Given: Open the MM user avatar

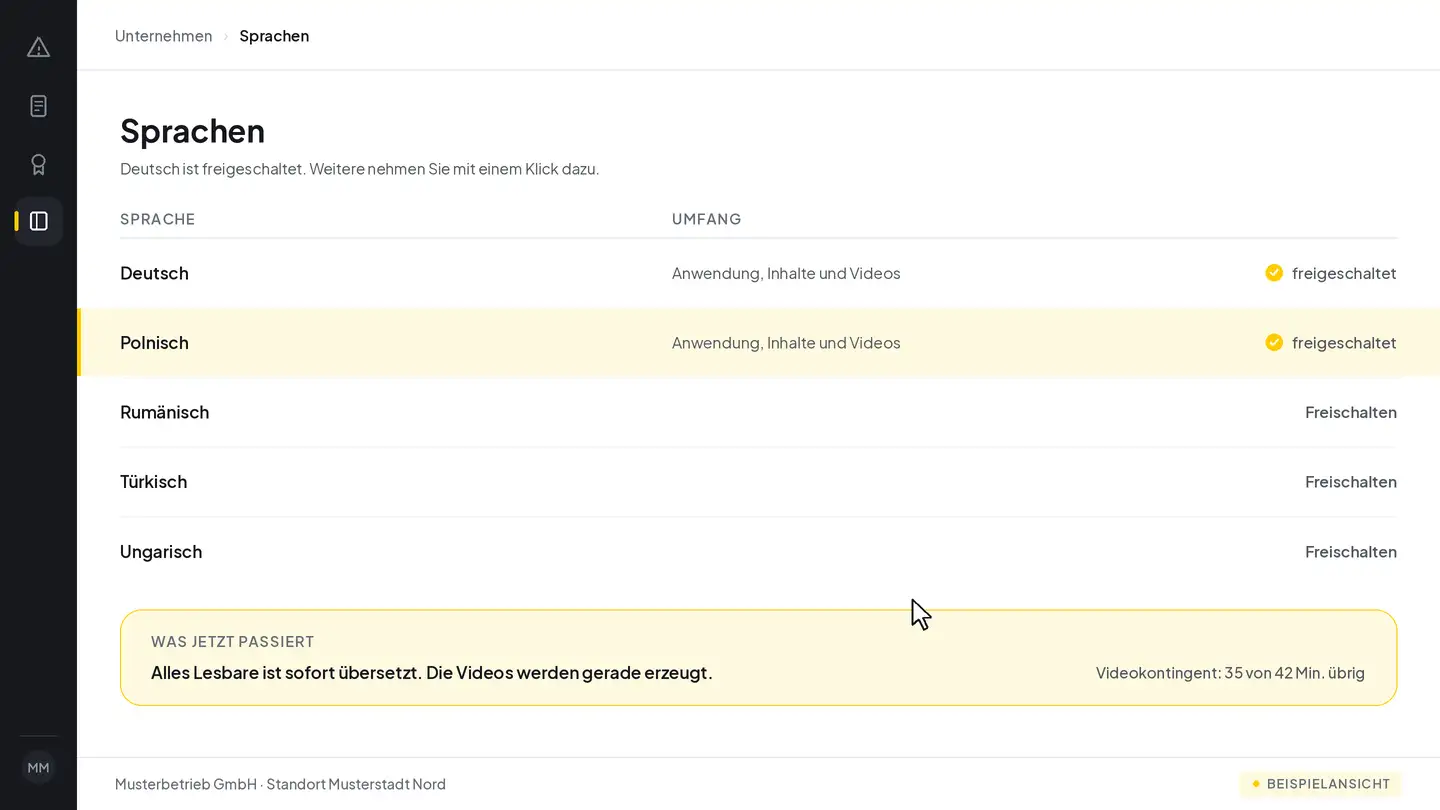Looking at the screenshot, I should point(38,768).
